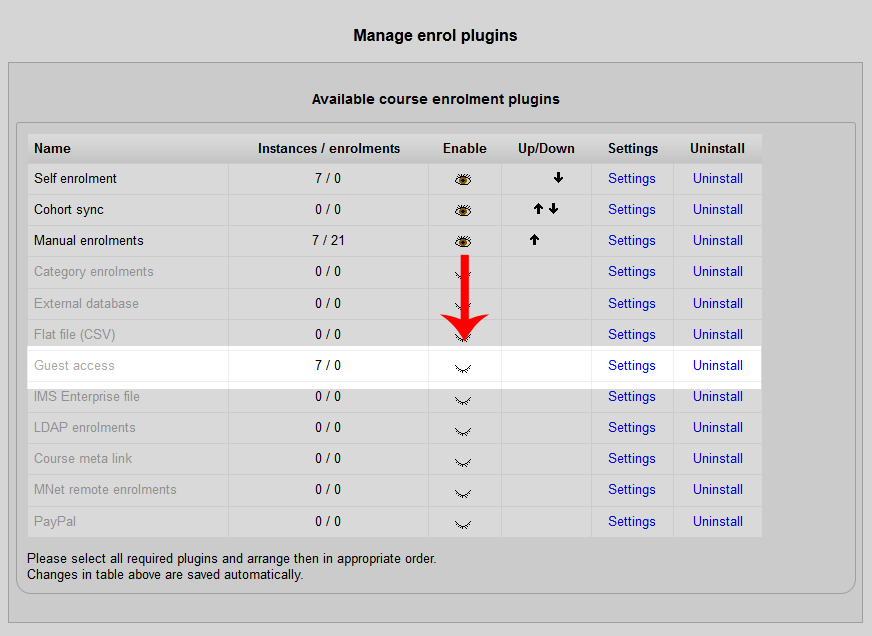Uninstall the LDAP enrolments plugin
Image resolution: width=872 pixels, height=636 pixels.
(718, 428)
